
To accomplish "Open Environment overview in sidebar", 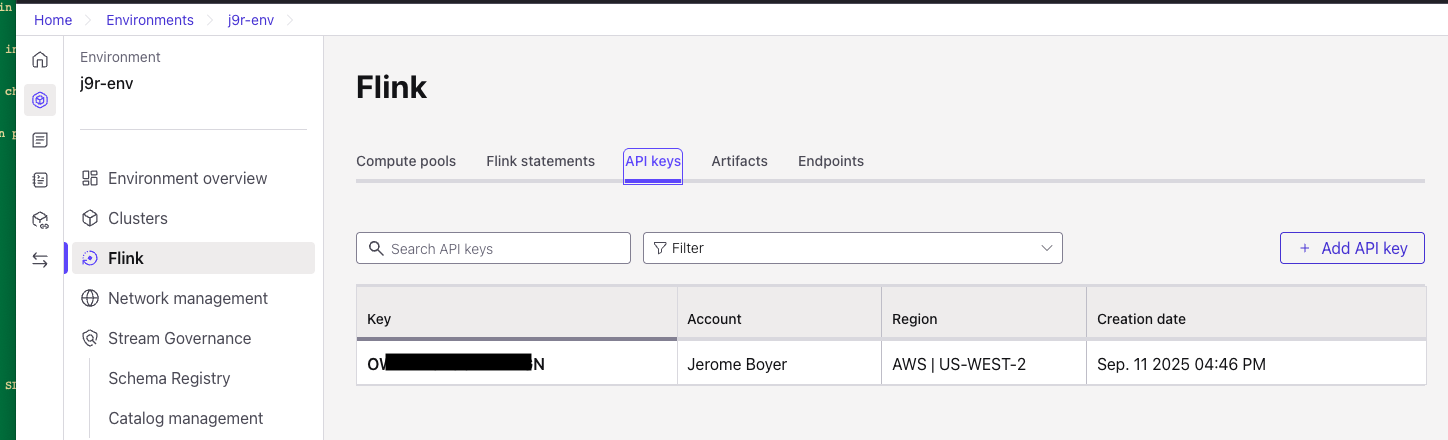I will (x=187, y=178).
